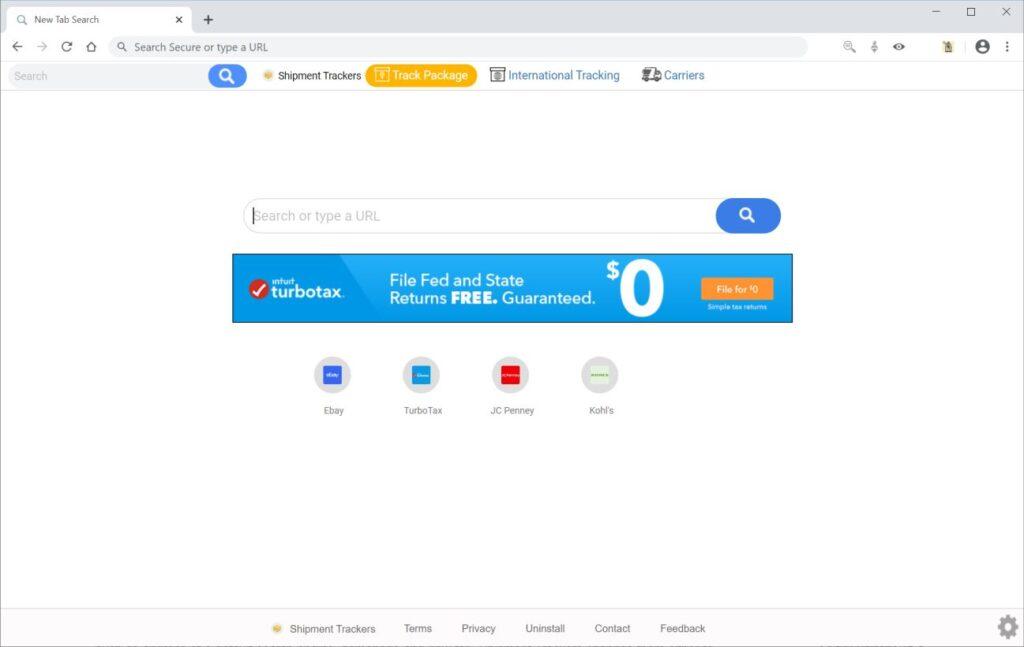The image size is (1024, 647).
Task: Open the Carriers link
Action: [673, 75]
